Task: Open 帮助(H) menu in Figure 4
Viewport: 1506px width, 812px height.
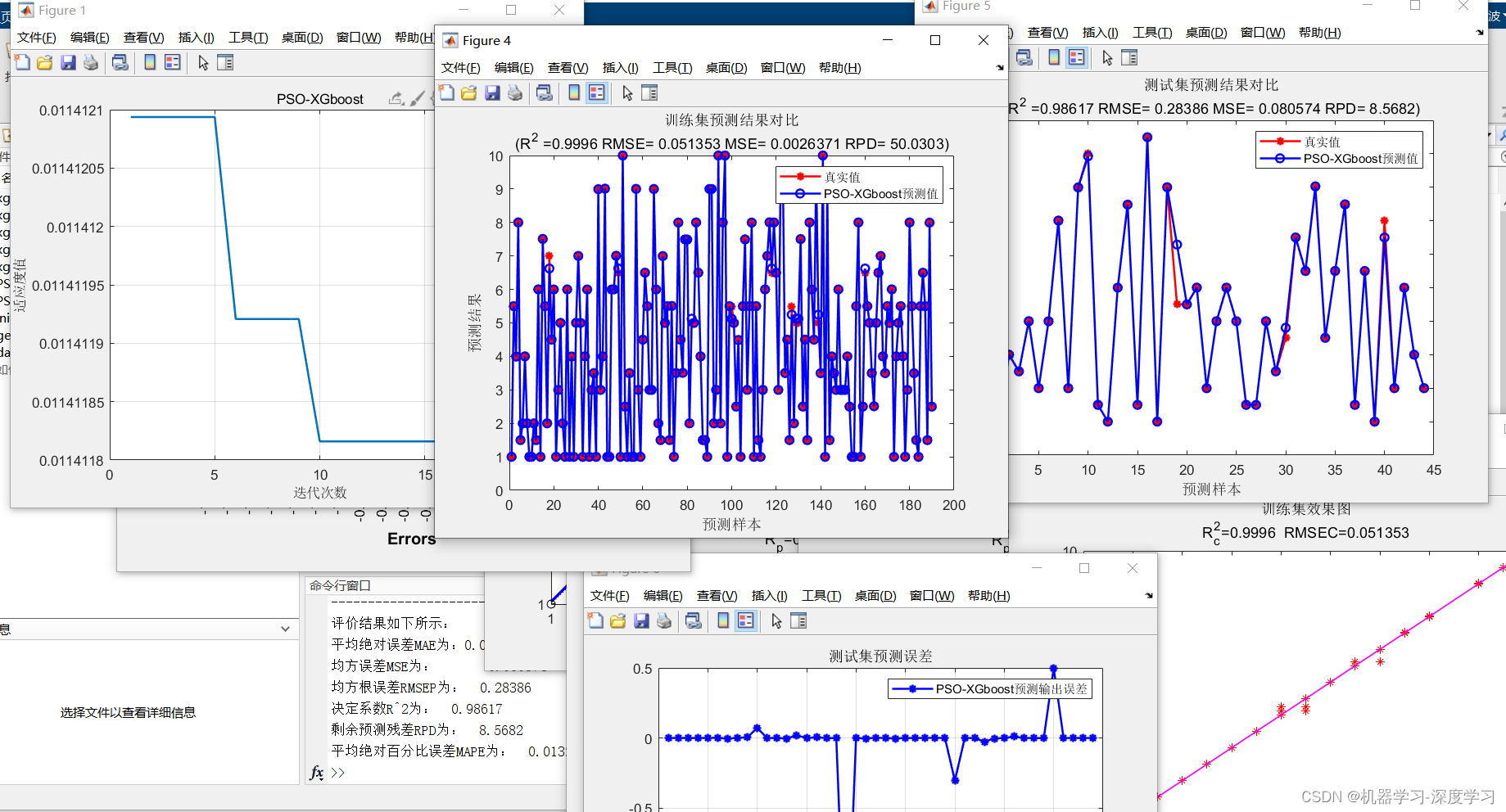Action: coord(840,68)
